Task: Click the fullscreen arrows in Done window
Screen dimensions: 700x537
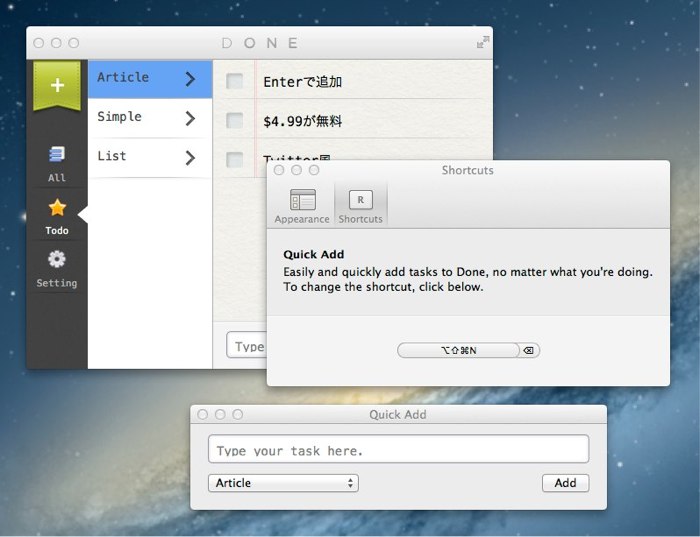Action: (483, 42)
